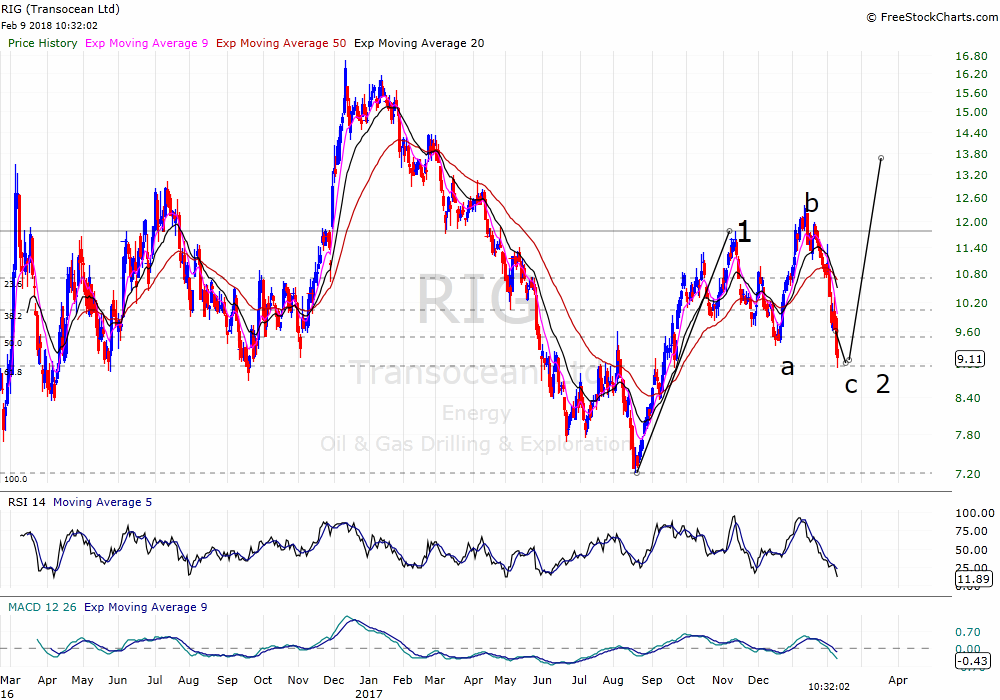Click the 'b' wave annotation label
Image resolution: width=1000 pixels, height=700 pixels.
[811, 202]
